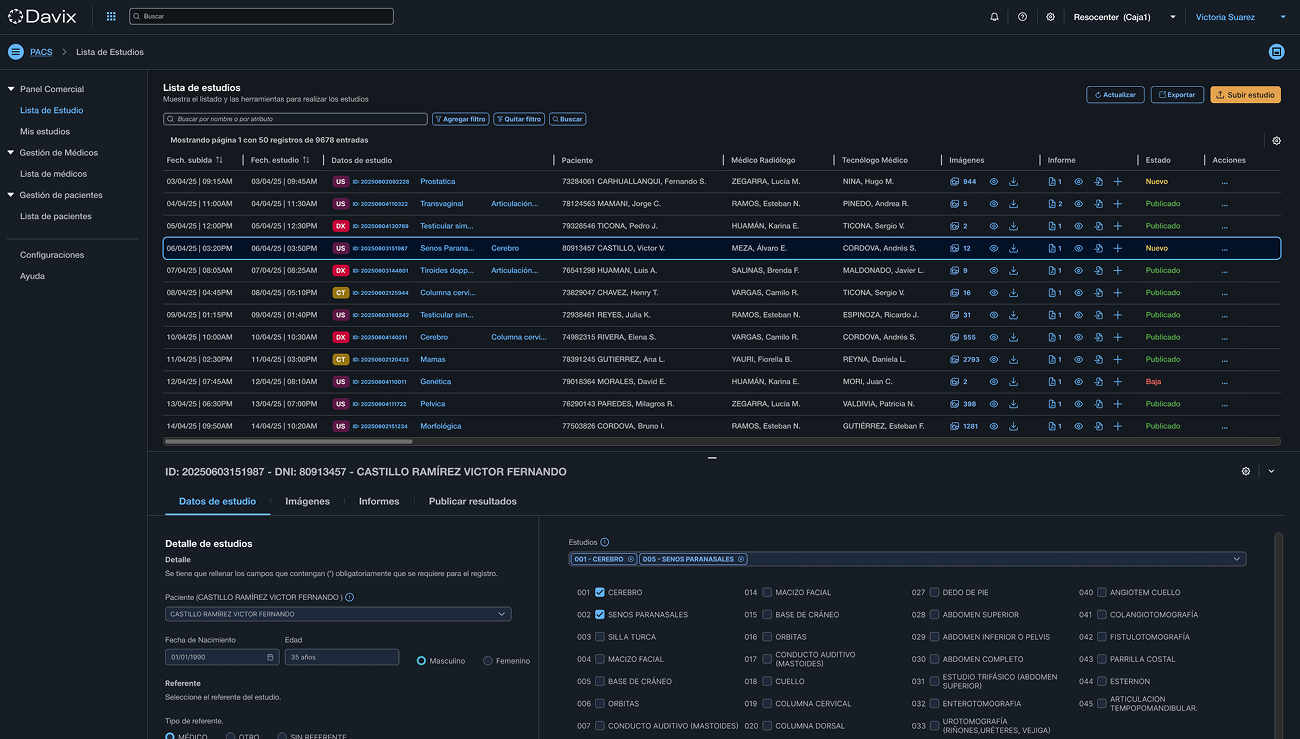Open the apps grid launcher icon

pos(111,17)
